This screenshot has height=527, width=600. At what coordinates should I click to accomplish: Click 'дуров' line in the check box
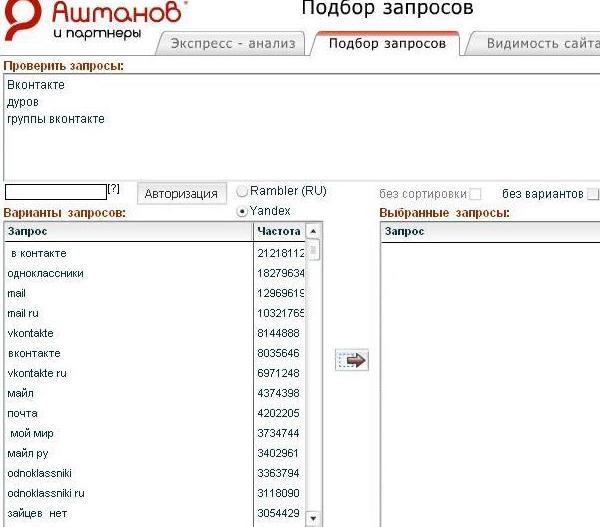click(23, 102)
